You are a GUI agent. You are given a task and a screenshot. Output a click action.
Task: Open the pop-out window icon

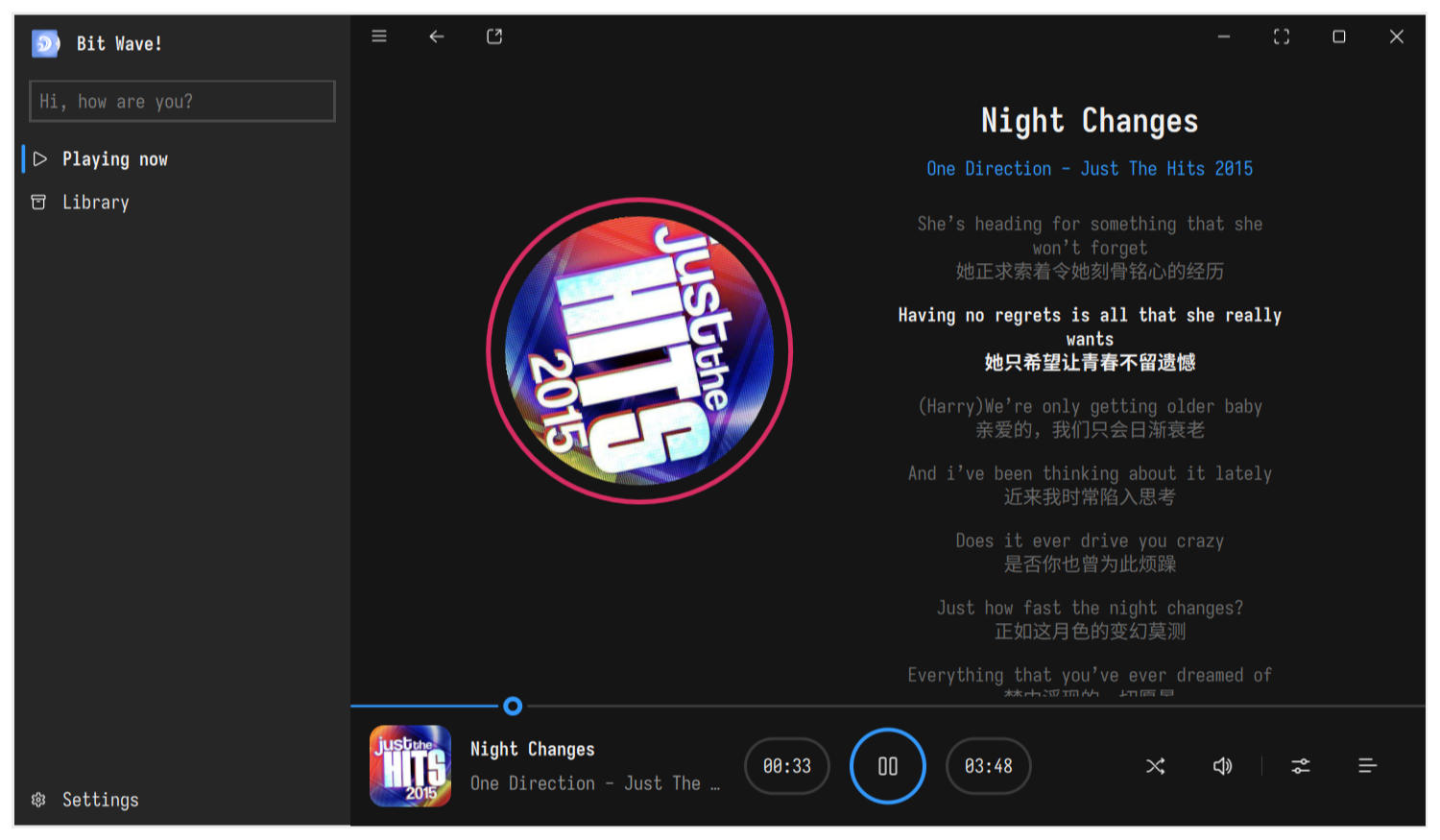[x=494, y=36]
